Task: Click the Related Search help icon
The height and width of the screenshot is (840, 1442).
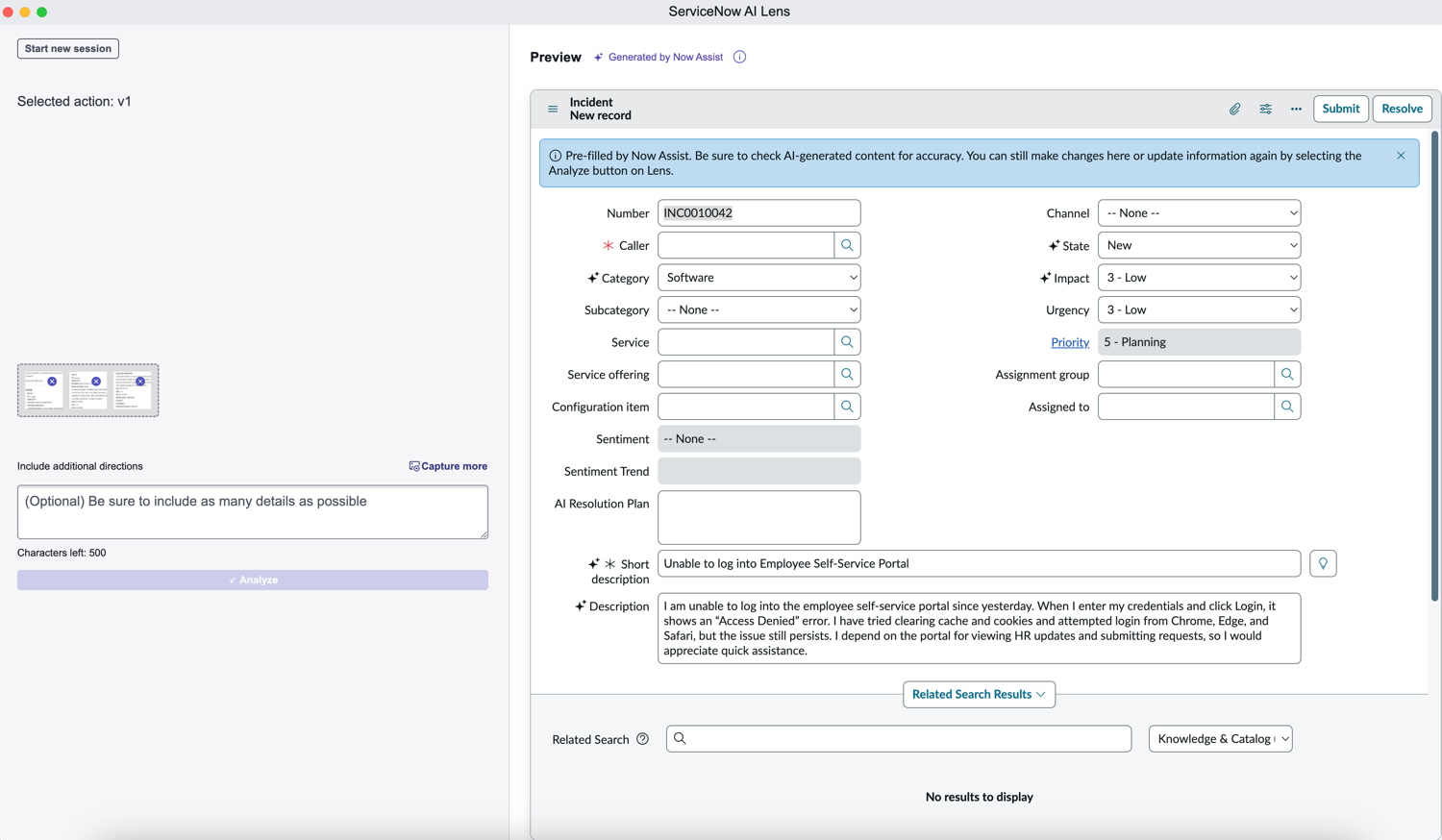Action: tap(642, 739)
